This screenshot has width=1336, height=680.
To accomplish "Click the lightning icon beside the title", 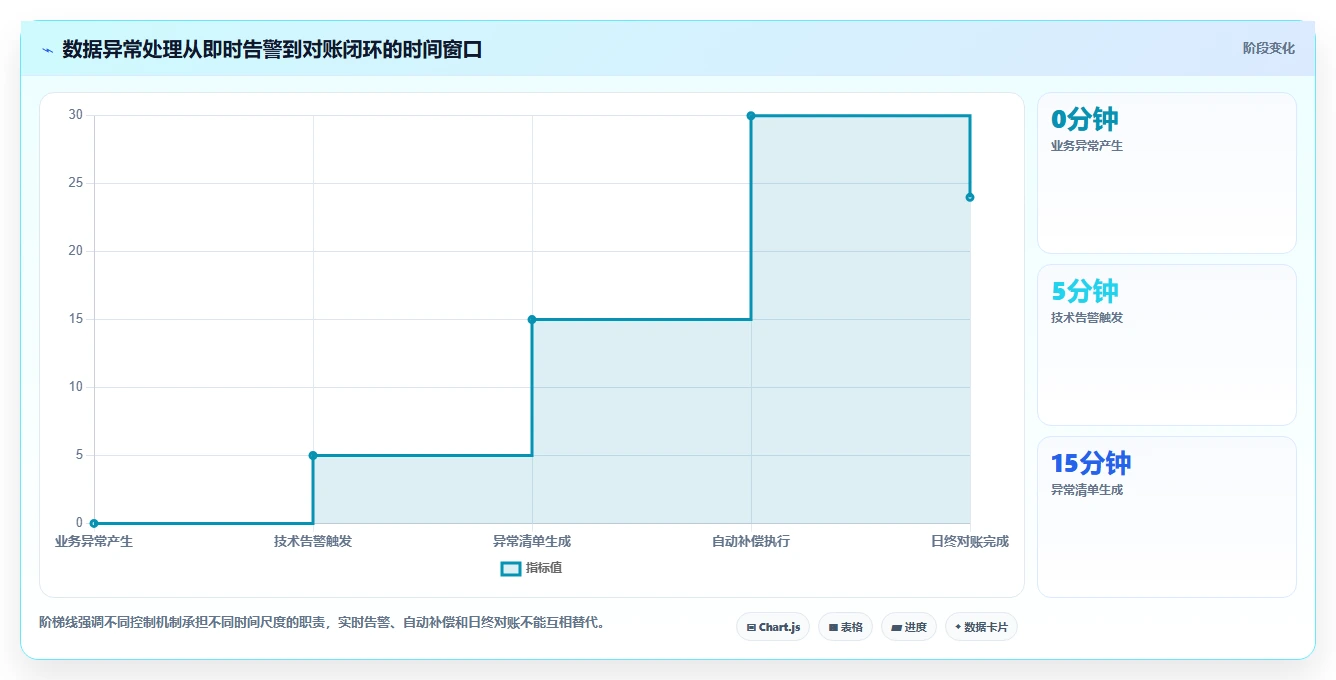I will [47, 49].
